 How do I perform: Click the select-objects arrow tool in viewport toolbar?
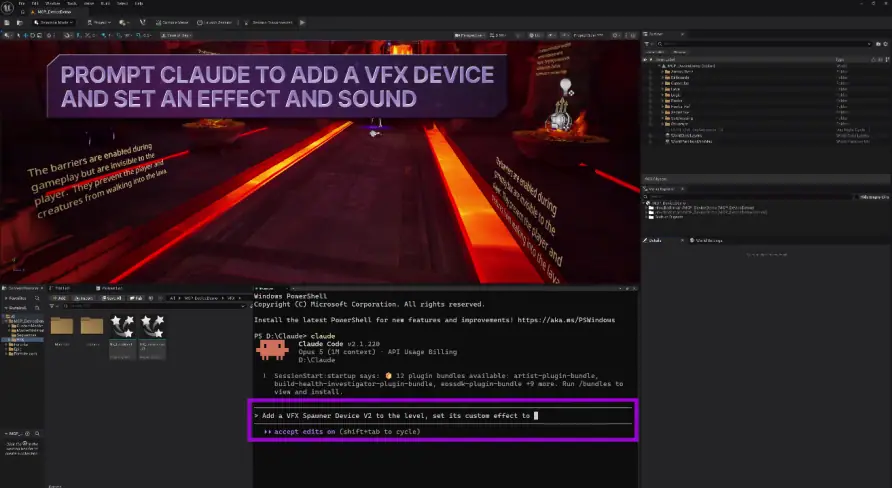18,35
